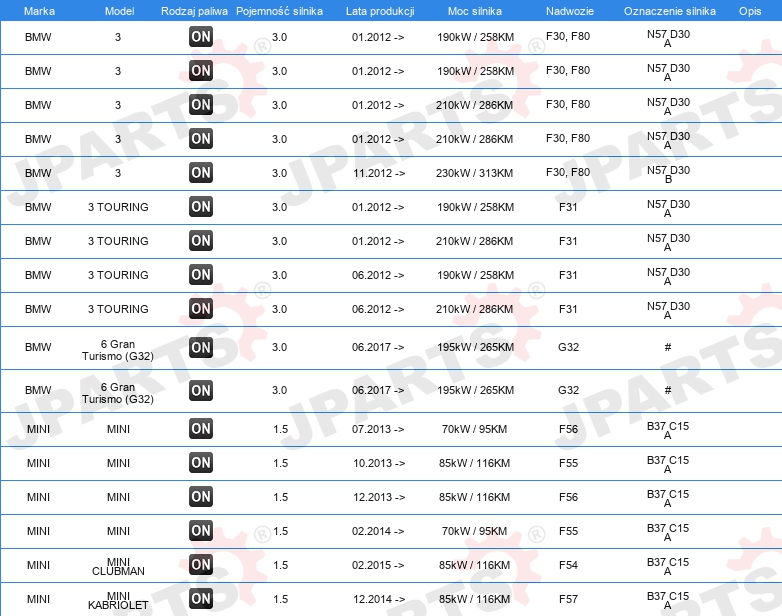The width and height of the screenshot is (782, 616).
Task: Click ON icon in the MINI 12.2013 row
Action: point(201,496)
